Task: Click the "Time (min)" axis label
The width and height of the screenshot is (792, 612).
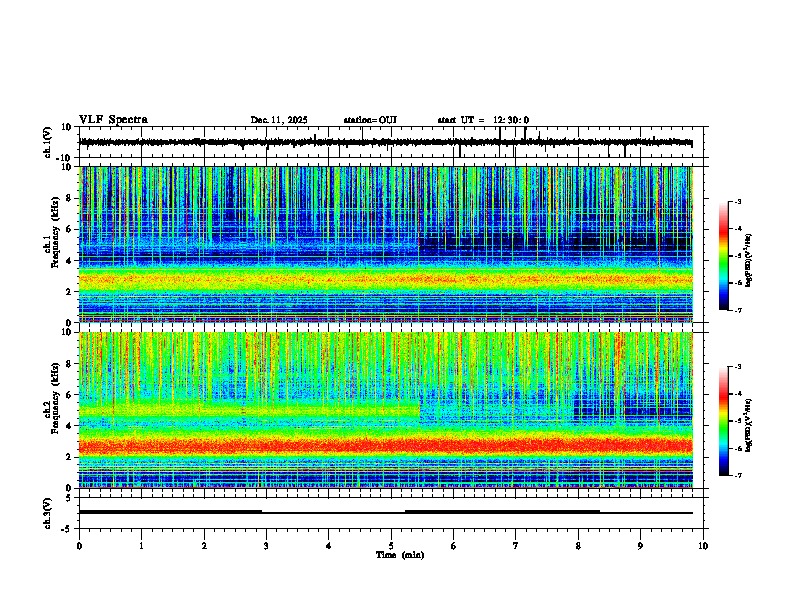Action: tap(400, 555)
